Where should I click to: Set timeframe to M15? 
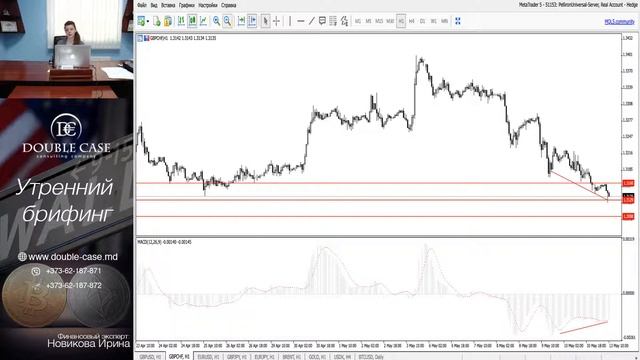[379, 21]
